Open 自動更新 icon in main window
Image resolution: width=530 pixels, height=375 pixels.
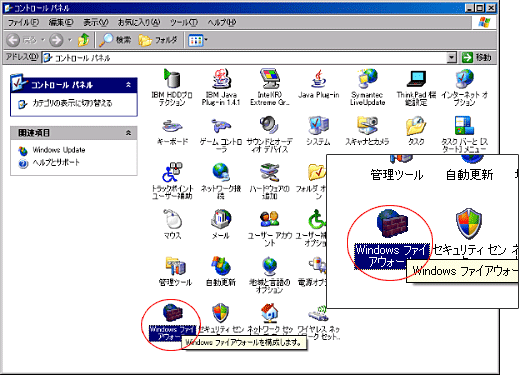pyautogui.click(x=221, y=266)
